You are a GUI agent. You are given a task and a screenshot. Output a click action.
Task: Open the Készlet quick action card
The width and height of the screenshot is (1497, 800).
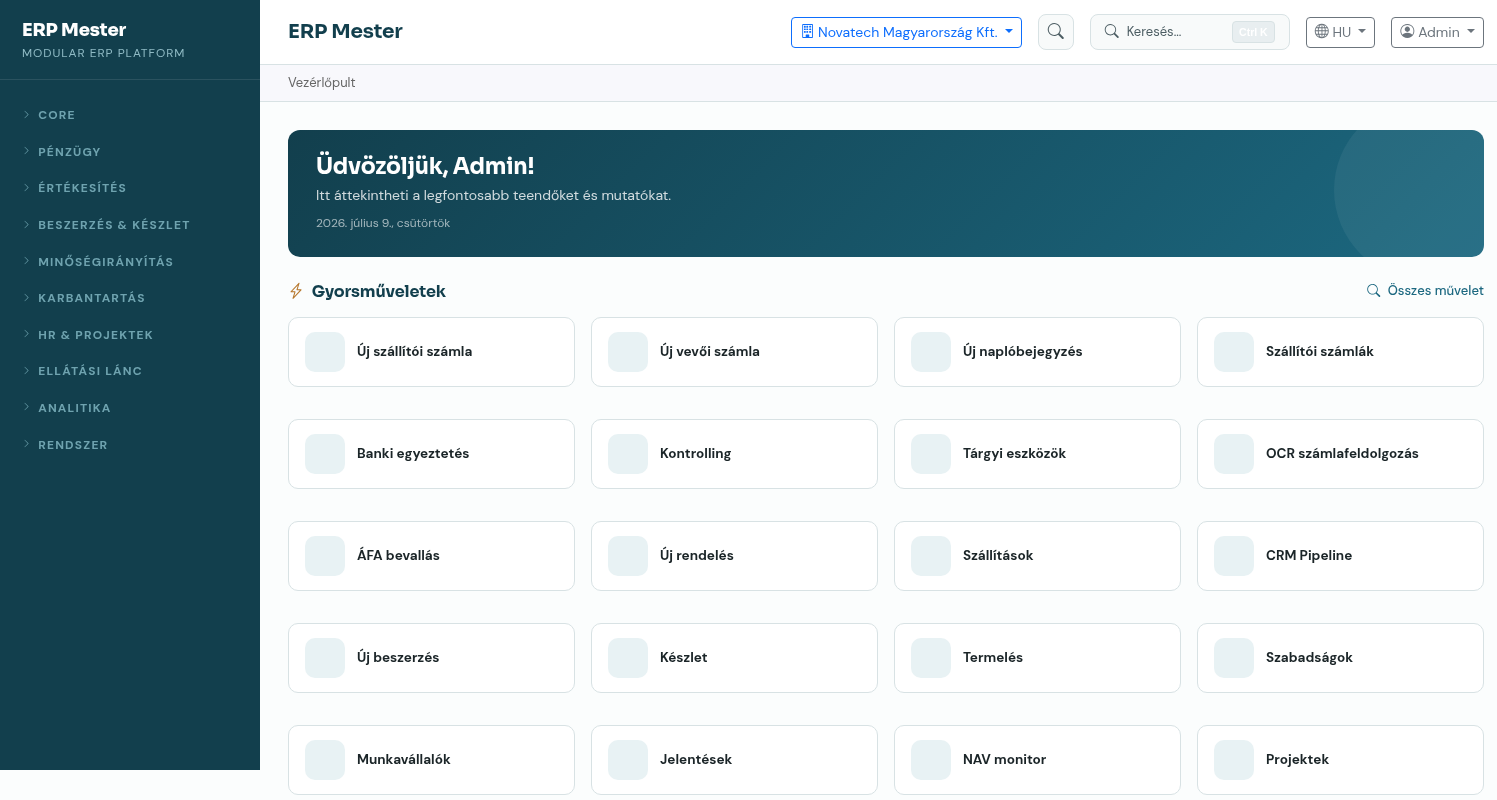[734, 658]
